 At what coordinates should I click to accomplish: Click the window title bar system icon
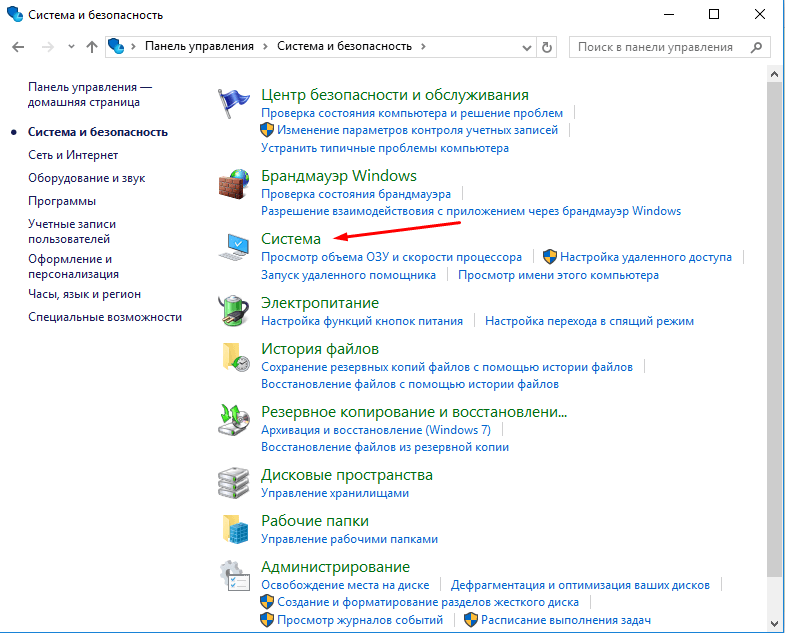(15, 14)
